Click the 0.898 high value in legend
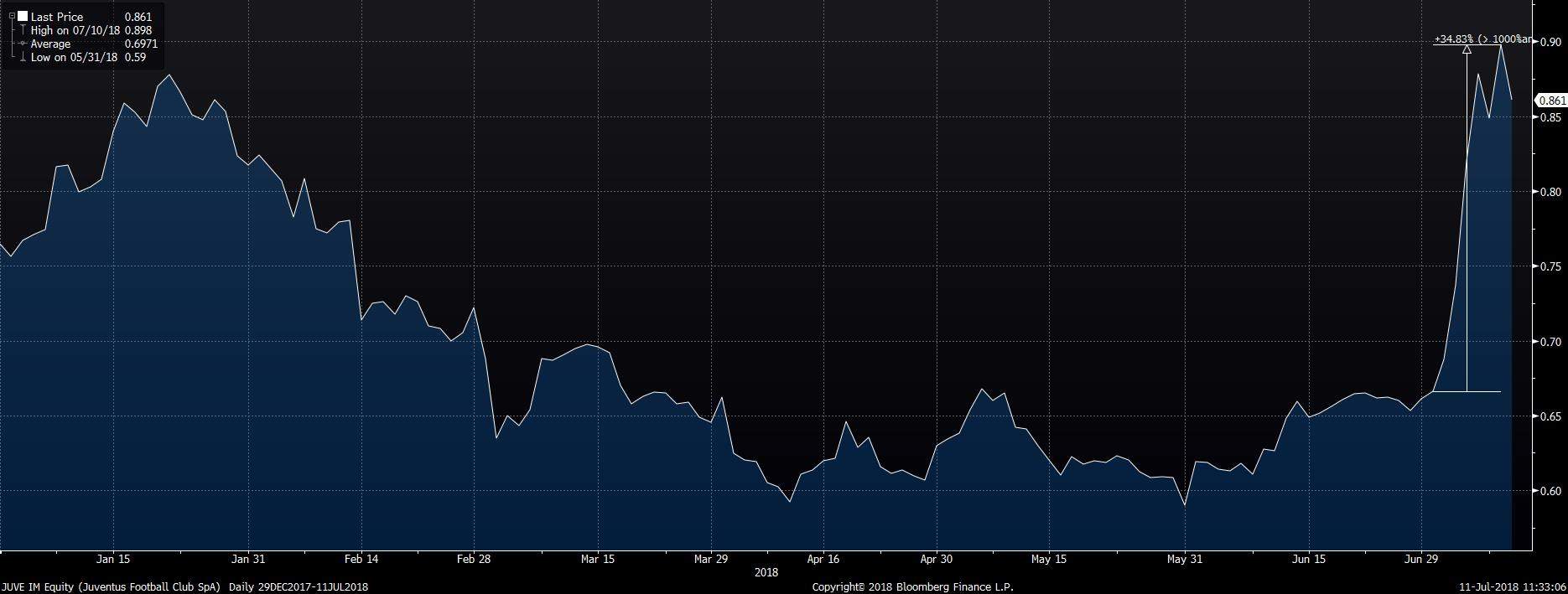The height and width of the screenshot is (594, 1568). point(138,30)
